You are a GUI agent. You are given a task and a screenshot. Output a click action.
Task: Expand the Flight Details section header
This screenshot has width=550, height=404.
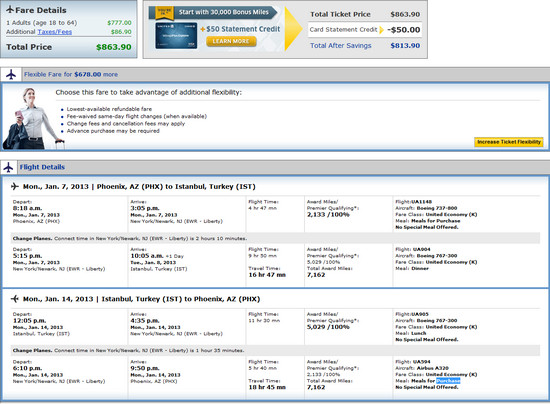pyautogui.click(x=42, y=167)
